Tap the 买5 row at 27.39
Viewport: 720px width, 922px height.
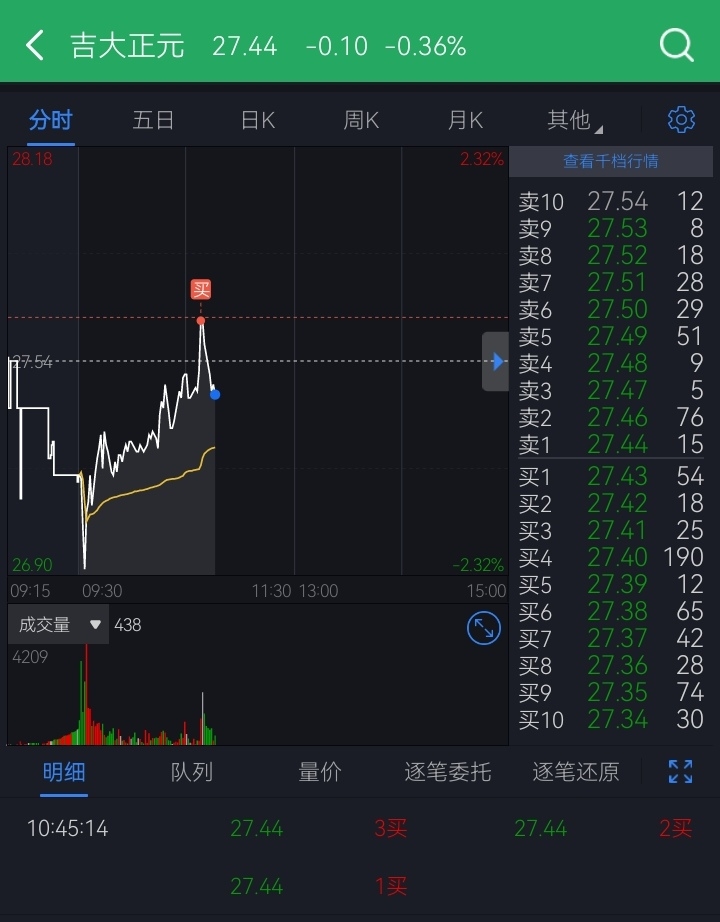(x=611, y=584)
